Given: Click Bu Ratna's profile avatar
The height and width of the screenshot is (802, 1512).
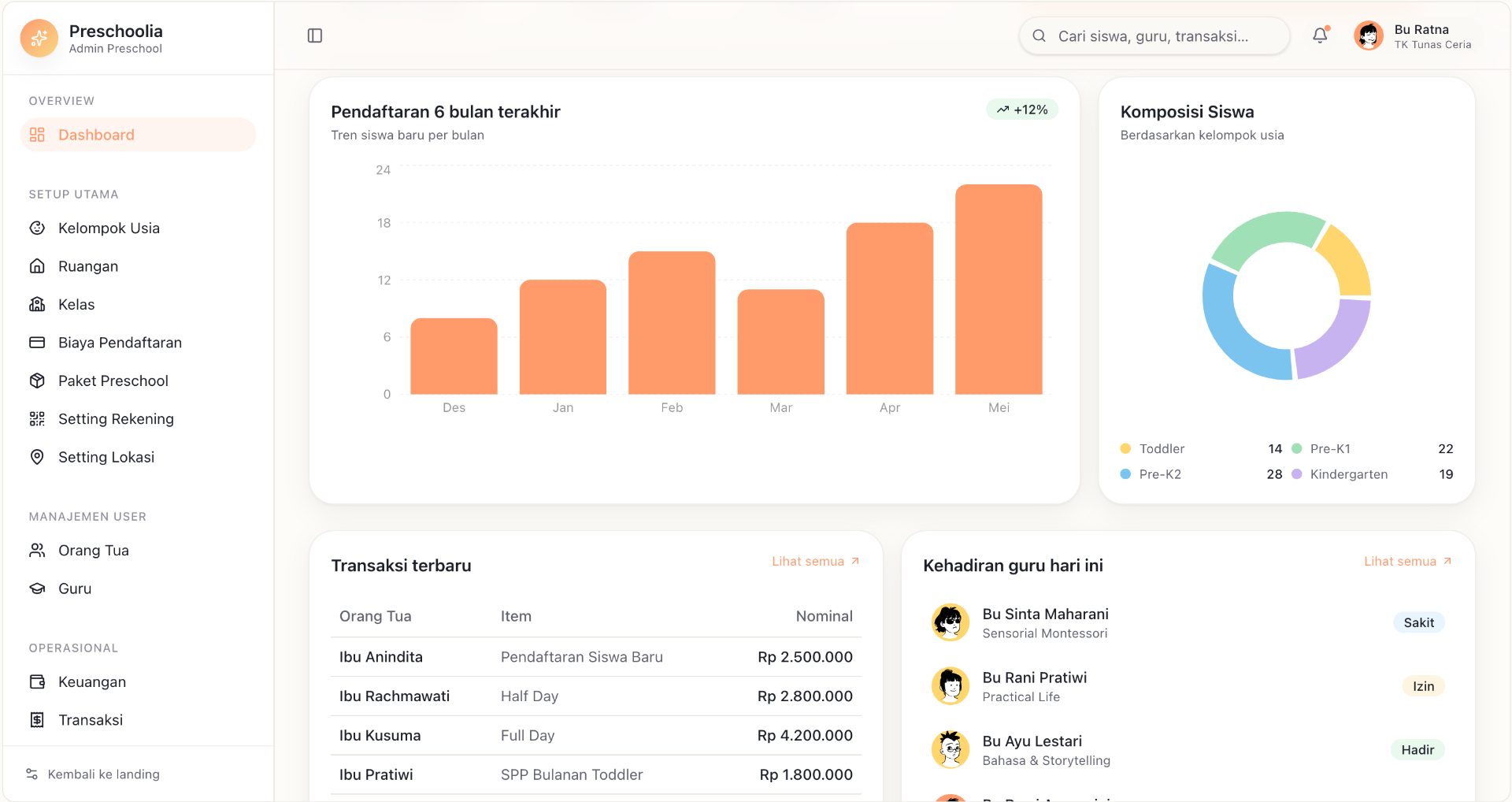Looking at the screenshot, I should 1369,35.
